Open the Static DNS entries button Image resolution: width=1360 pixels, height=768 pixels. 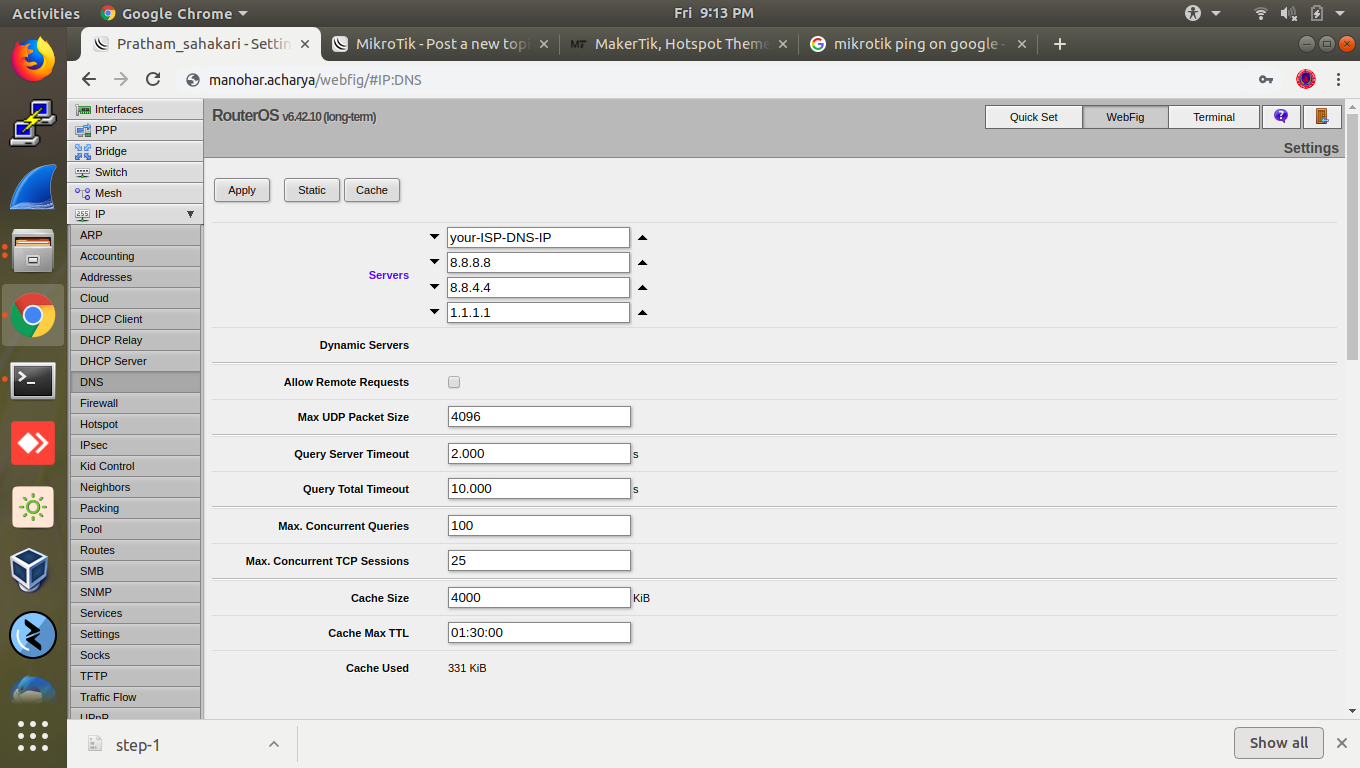(x=312, y=190)
